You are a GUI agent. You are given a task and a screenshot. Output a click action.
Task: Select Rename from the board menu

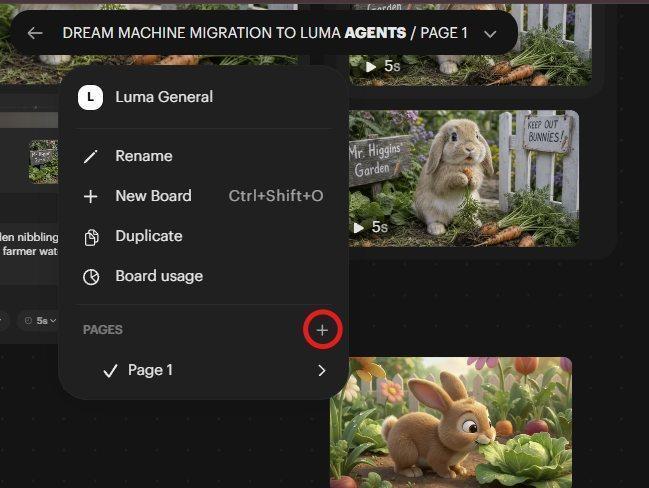(x=204, y=156)
